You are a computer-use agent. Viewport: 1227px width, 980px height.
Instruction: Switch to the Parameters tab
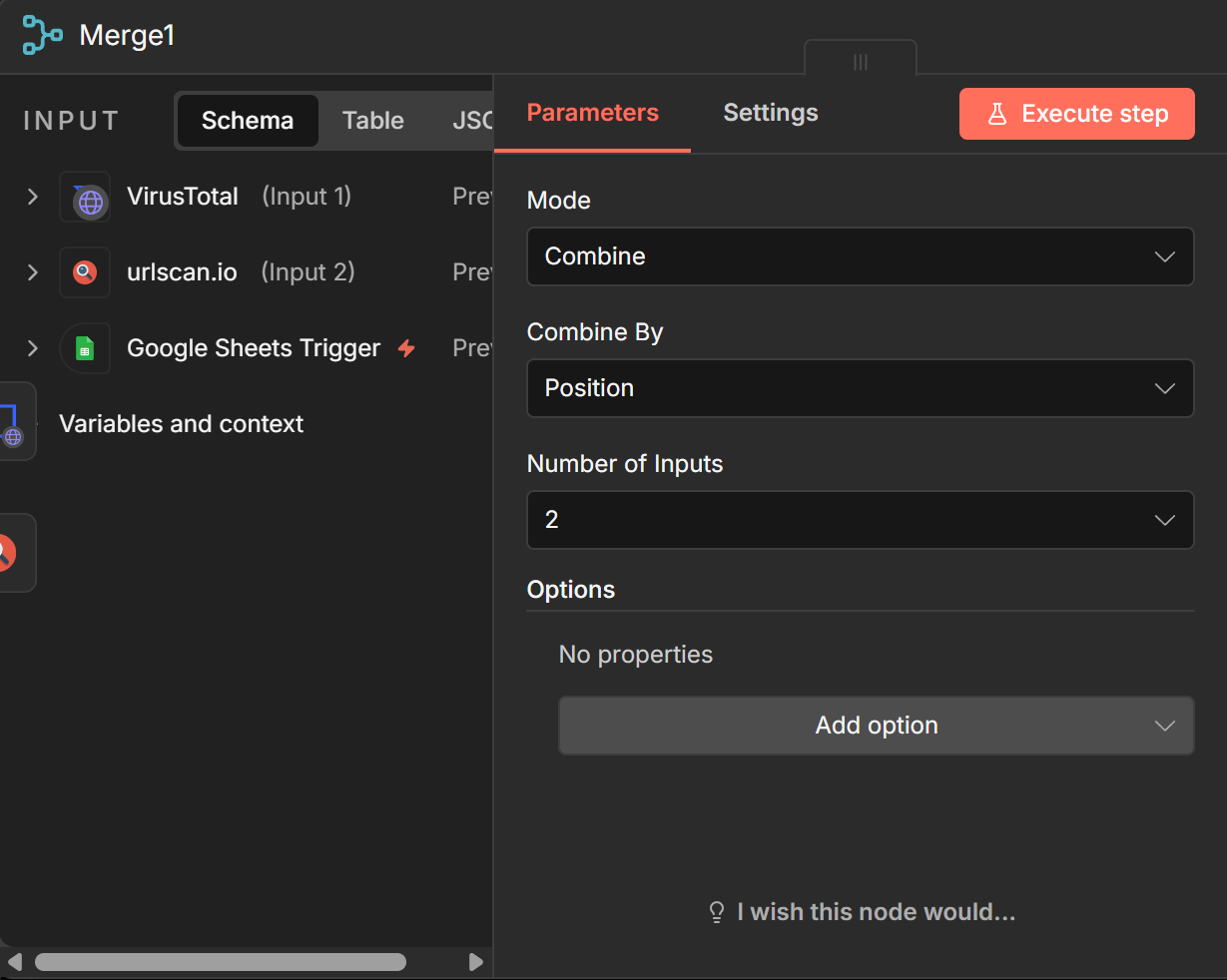pos(593,113)
